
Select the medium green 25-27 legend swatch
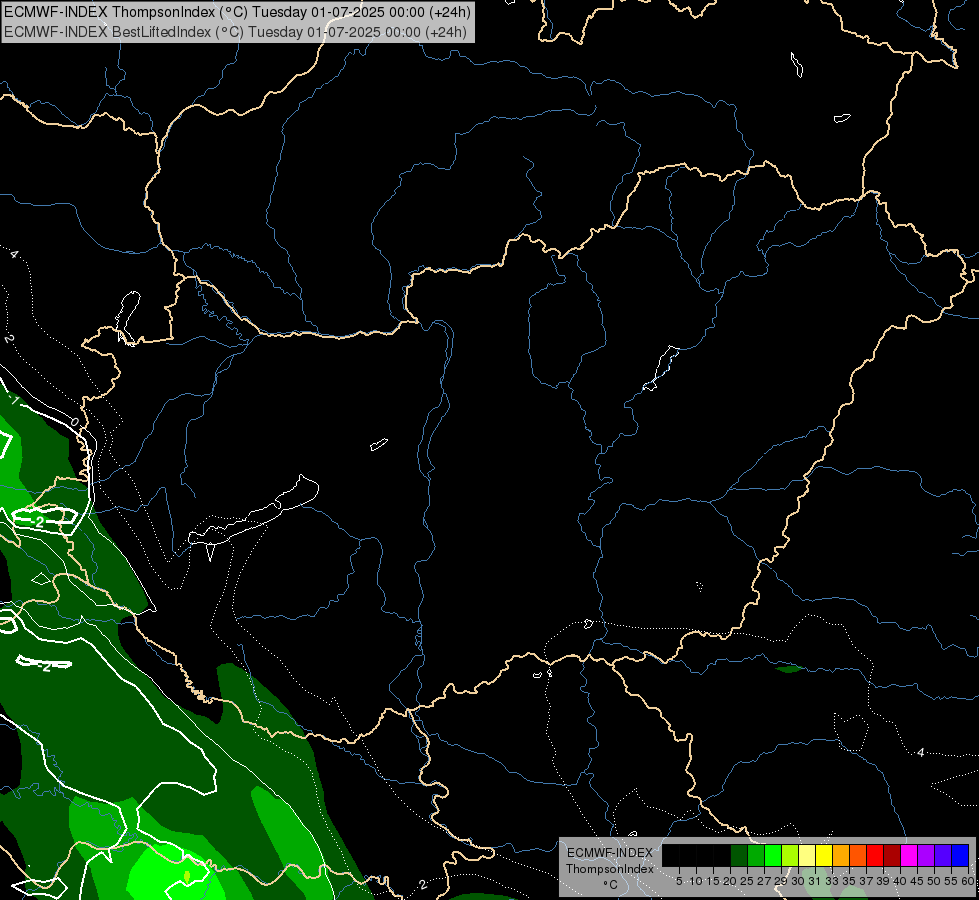(756, 855)
